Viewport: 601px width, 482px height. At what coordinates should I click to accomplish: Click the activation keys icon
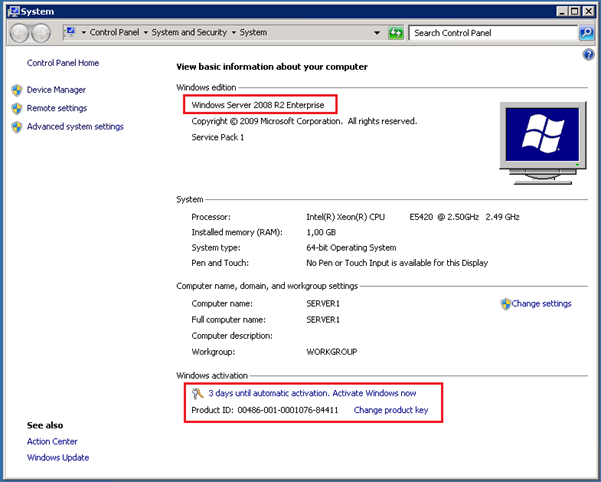(198, 394)
